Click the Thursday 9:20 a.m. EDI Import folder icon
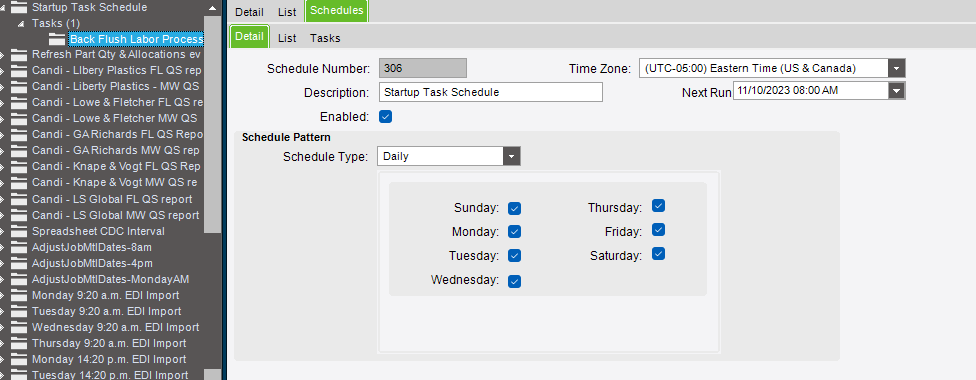This screenshot has height=380, width=976. (x=19, y=343)
